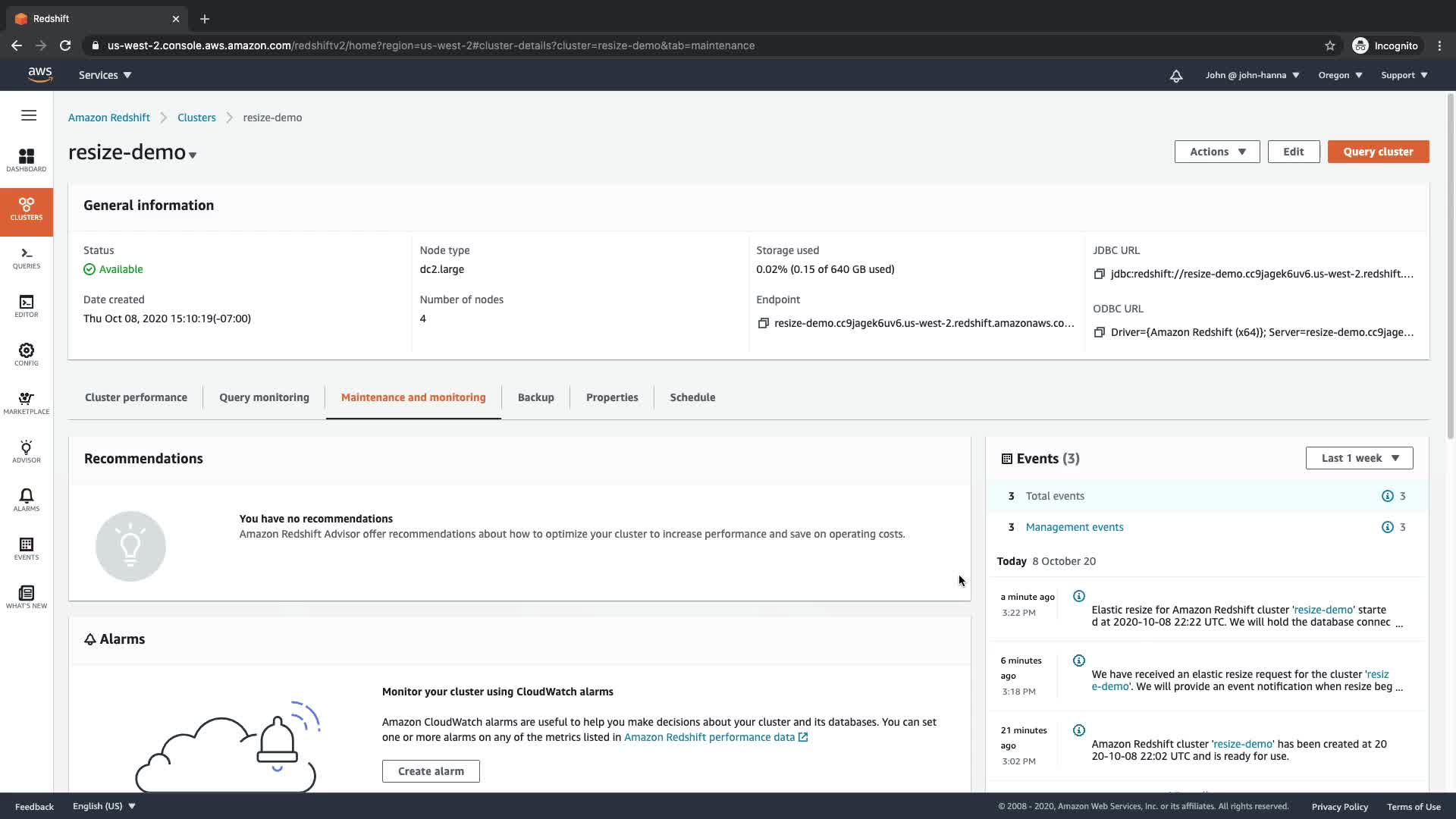Switch to the Backup tab
Viewport: 1456px width, 819px height.
coord(535,397)
